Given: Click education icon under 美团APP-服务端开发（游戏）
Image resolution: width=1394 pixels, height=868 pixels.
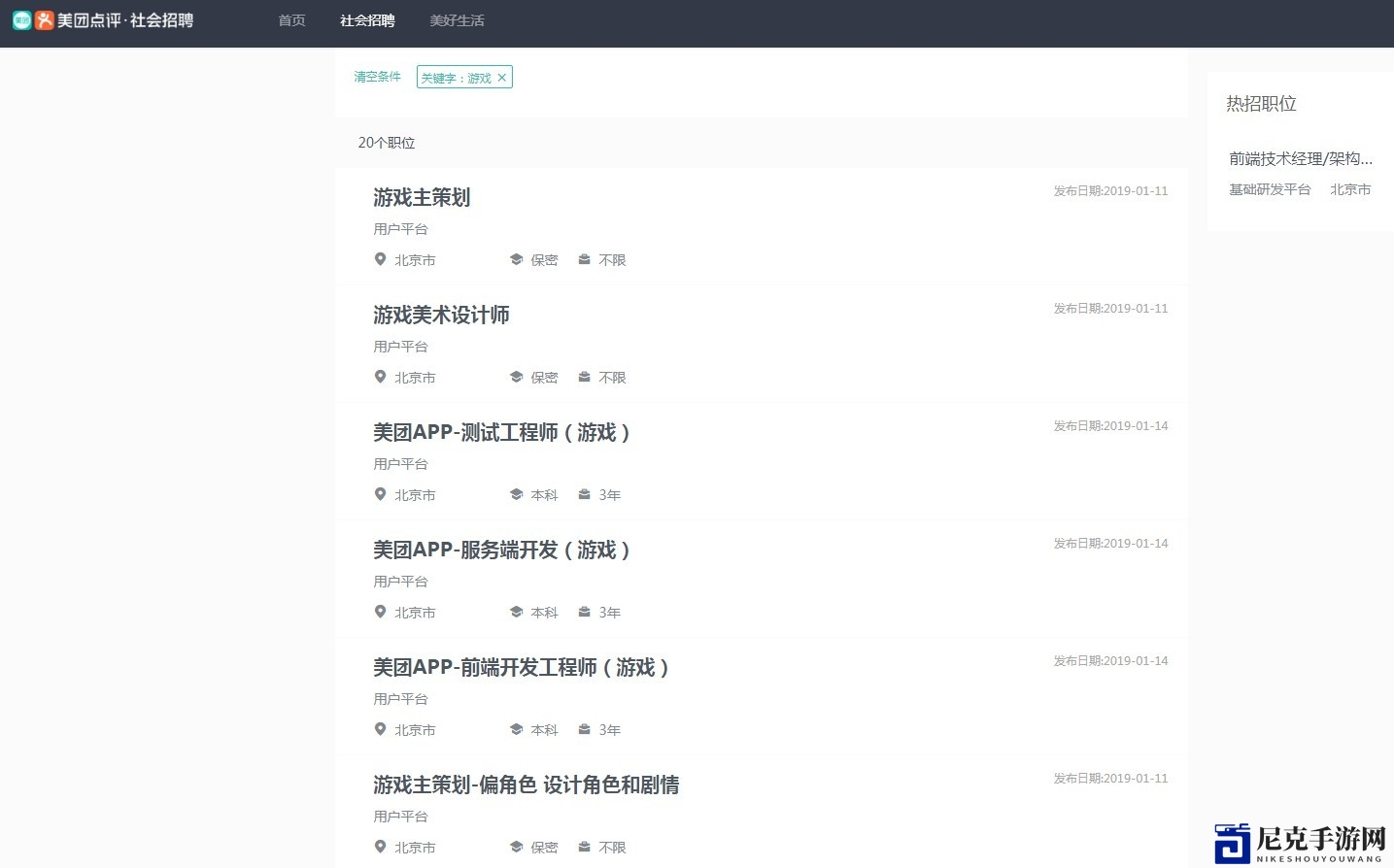Looking at the screenshot, I should (516, 612).
